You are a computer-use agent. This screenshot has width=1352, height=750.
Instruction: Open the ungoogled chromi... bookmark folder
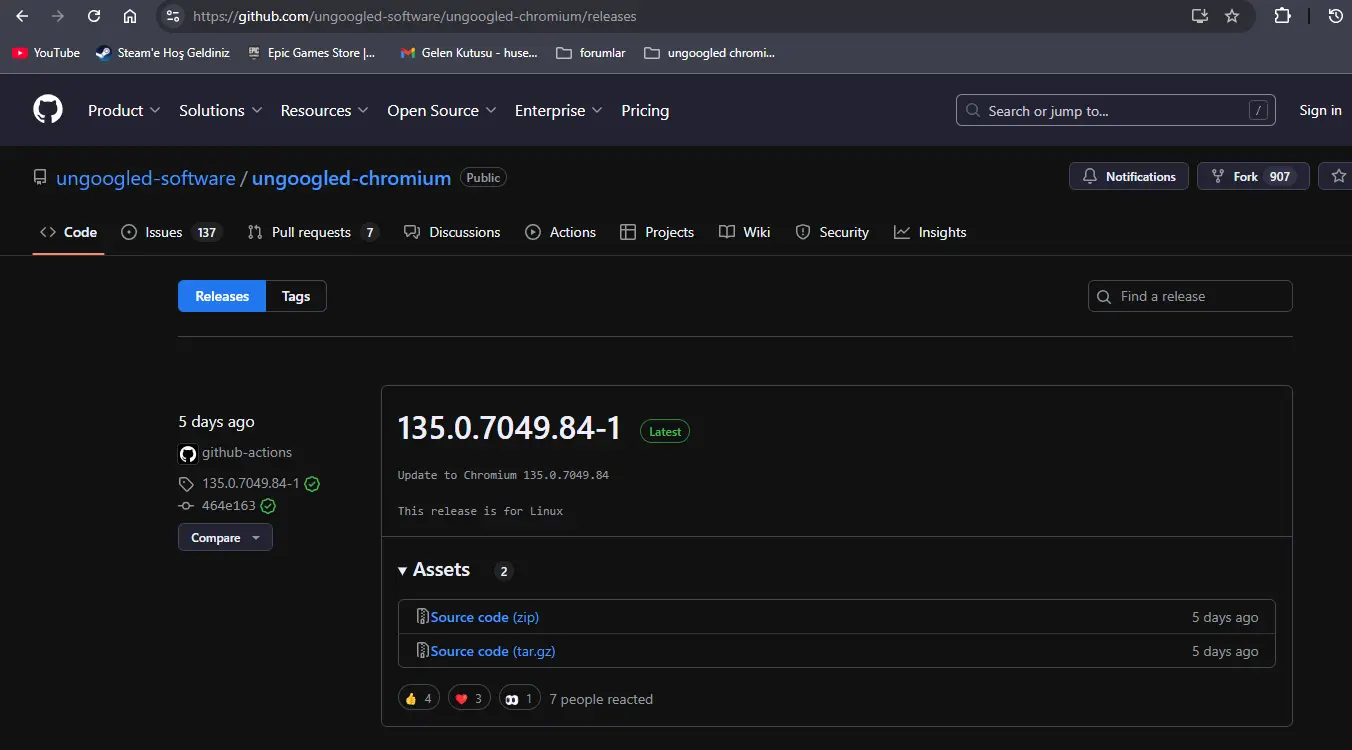[x=710, y=53]
